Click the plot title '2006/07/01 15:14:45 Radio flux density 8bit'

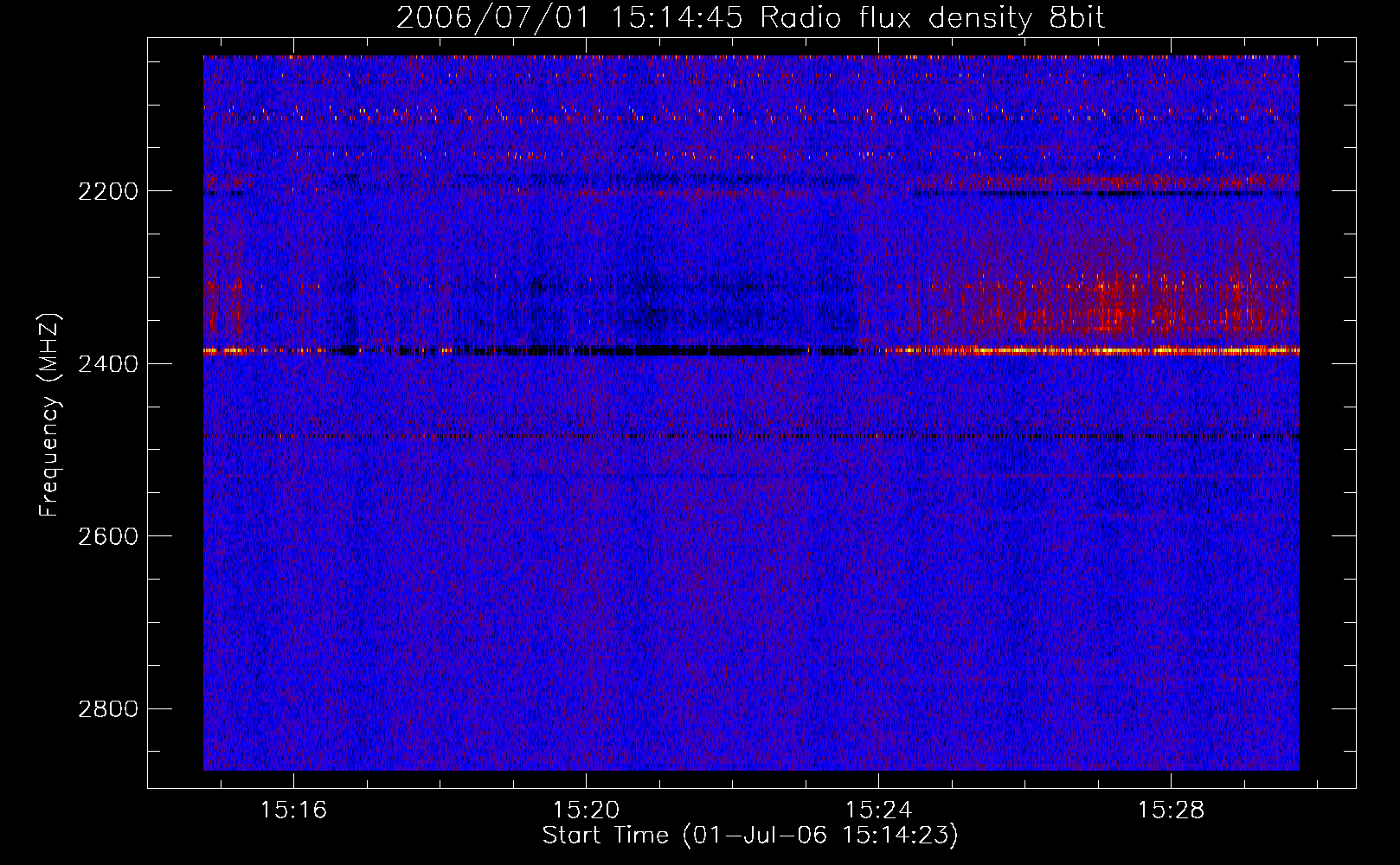750,17
